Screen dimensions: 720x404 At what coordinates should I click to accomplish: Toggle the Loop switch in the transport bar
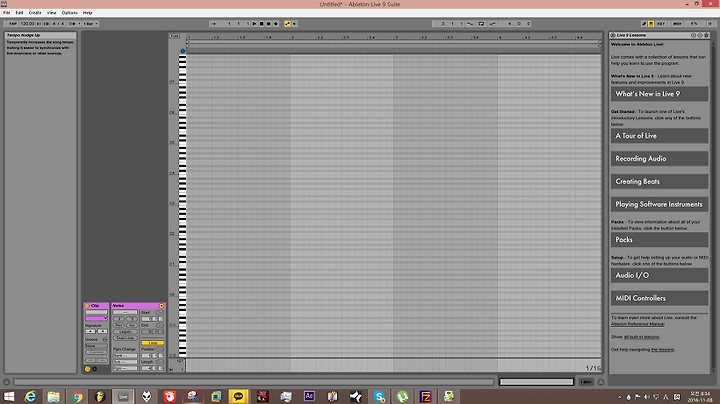pyautogui.click(x=481, y=23)
